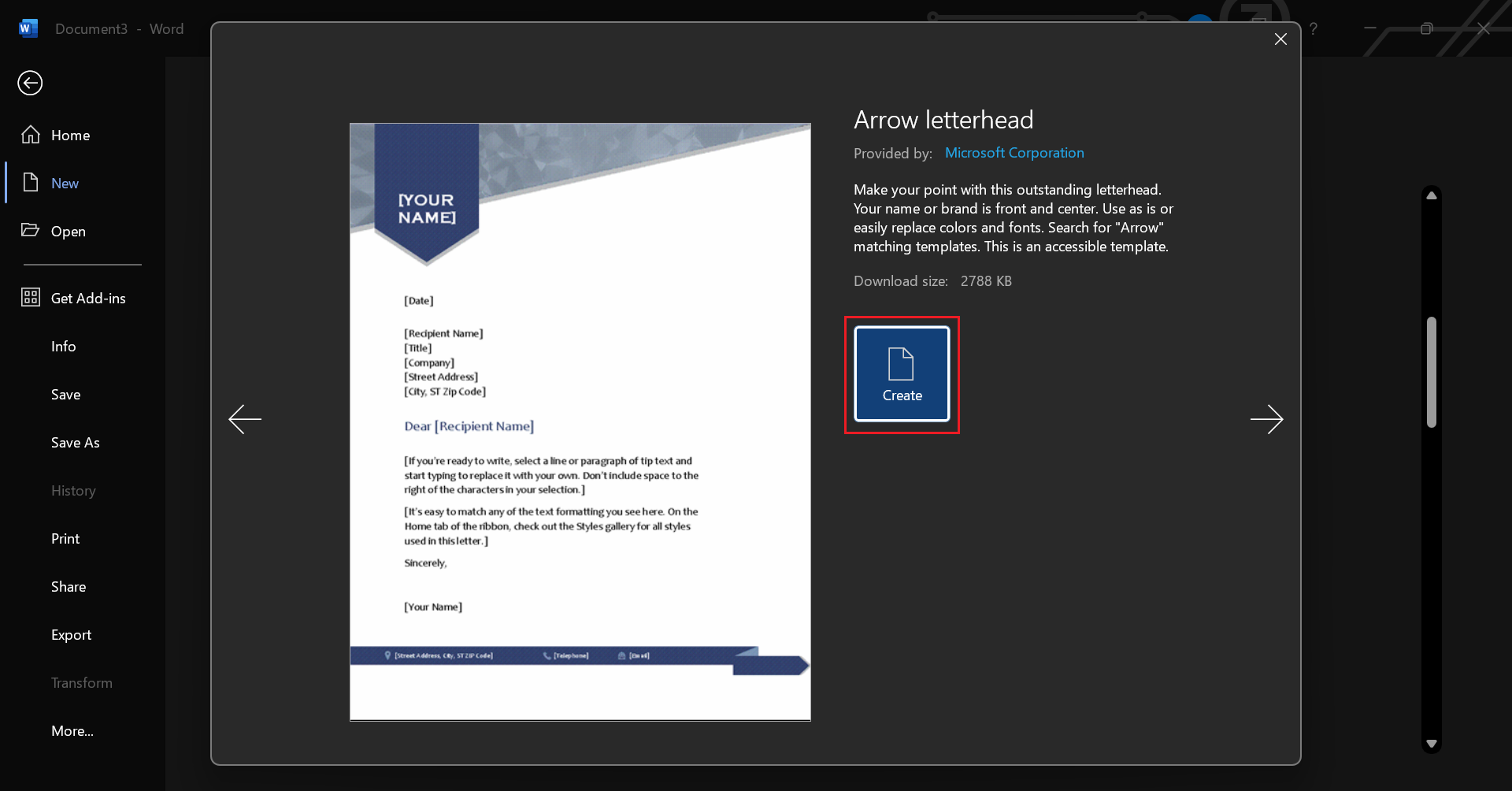Close the template preview dialog

[x=1280, y=39]
